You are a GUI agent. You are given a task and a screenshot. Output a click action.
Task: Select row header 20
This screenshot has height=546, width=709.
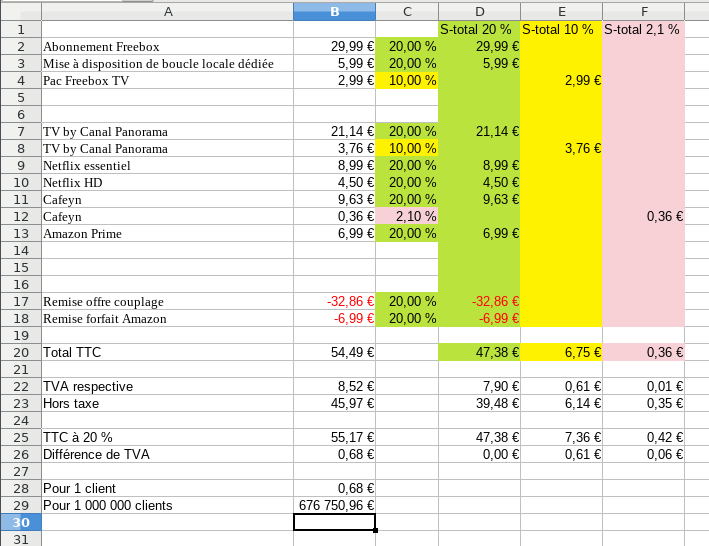click(x=21, y=353)
